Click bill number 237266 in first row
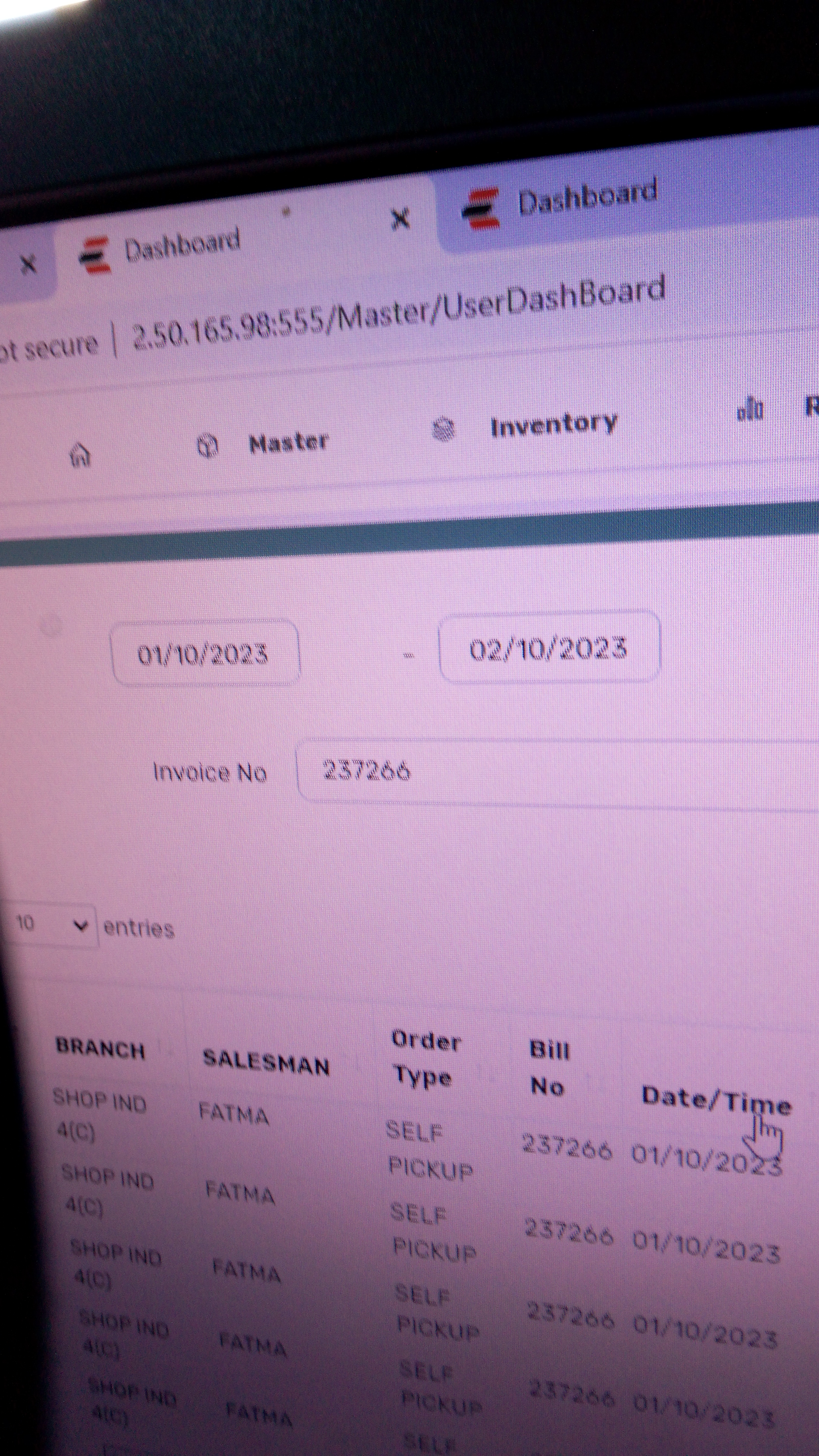The image size is (819, 1456). (567, 1147)
